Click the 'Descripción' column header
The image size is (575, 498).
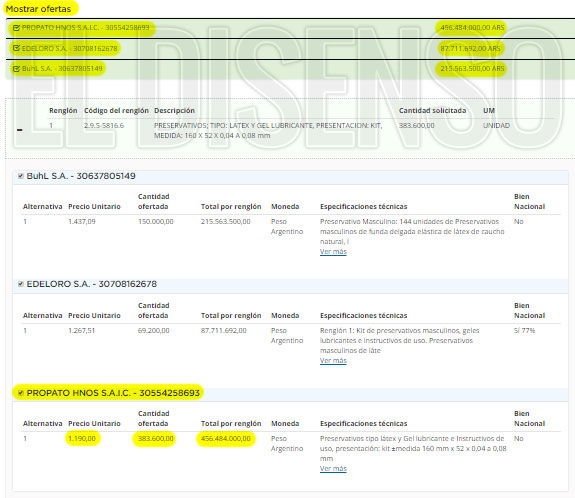pos(174,110)
